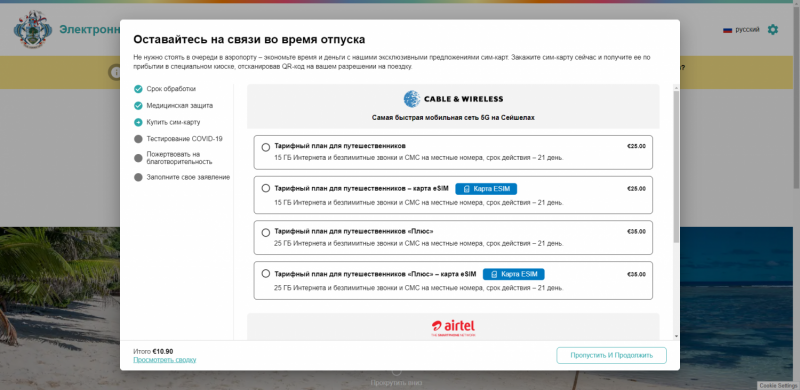Select the €35 «Плюс» eSIM plan radio

265,274
